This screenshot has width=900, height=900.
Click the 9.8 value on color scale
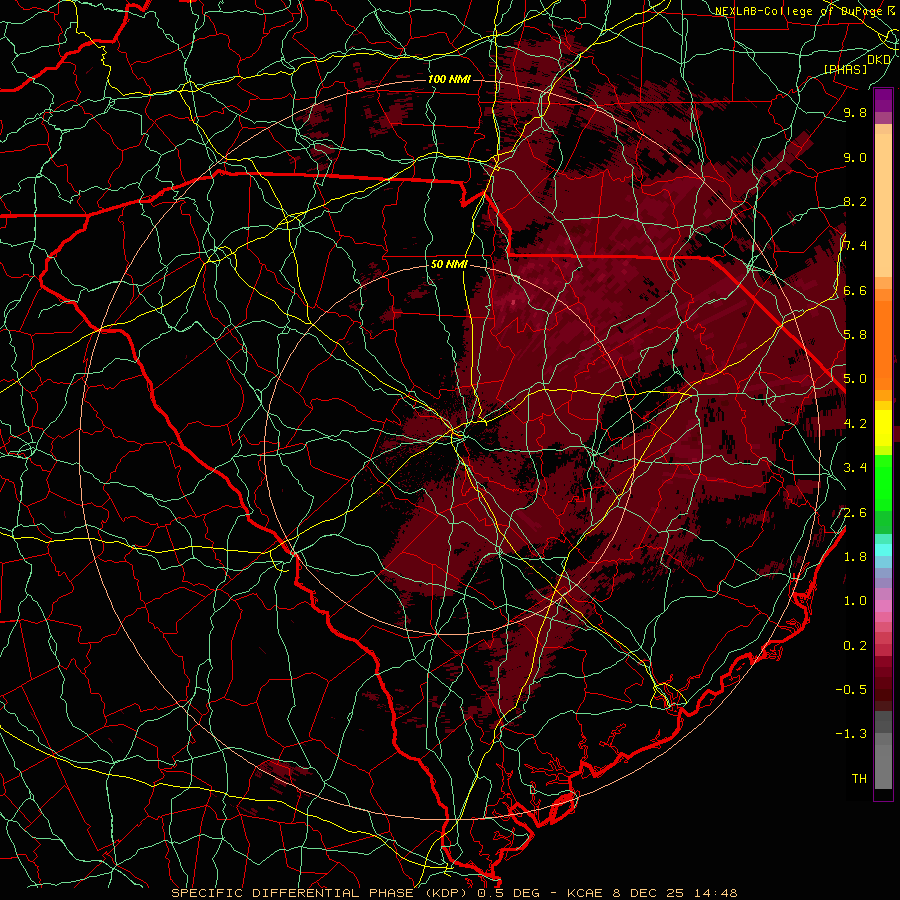(x=855, y=112)
